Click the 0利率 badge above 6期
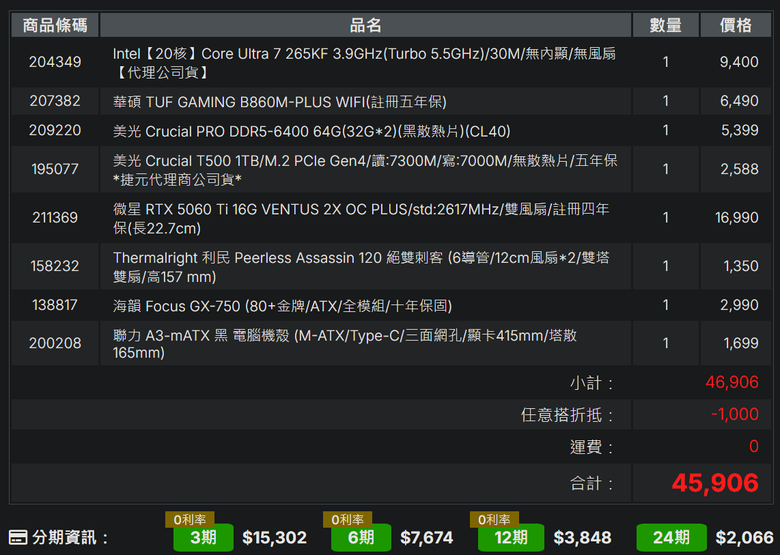Image resolution: width=780 pixels, height=555 pixels. pos(347,520)
